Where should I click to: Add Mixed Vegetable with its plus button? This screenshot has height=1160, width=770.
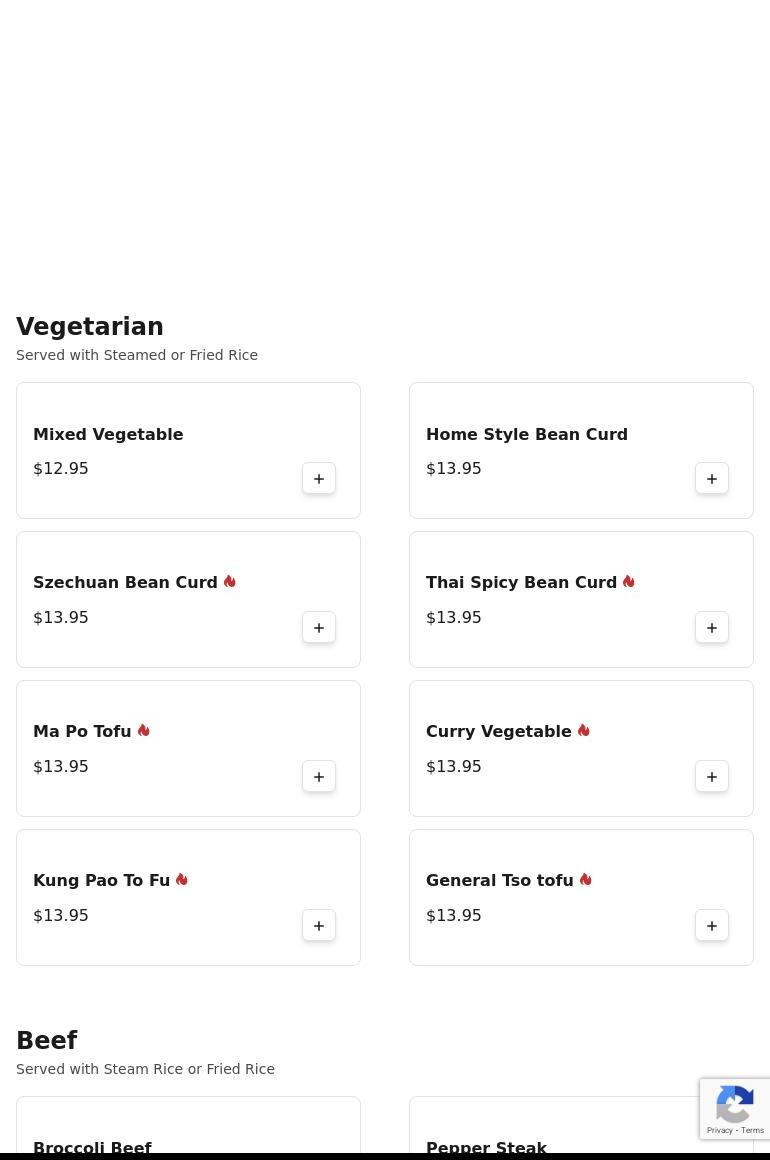pyautogui.click(x=319, y=479)
